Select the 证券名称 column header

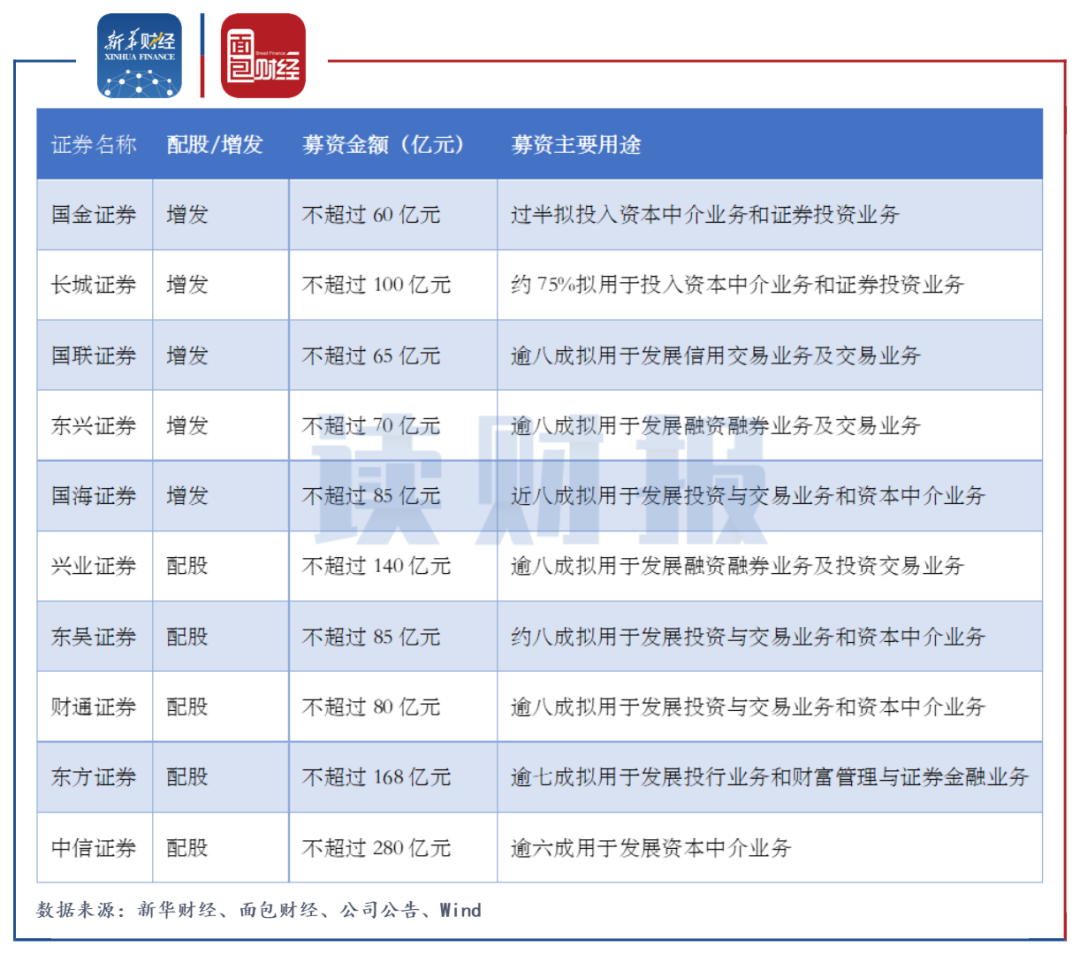tap(94, 145)
